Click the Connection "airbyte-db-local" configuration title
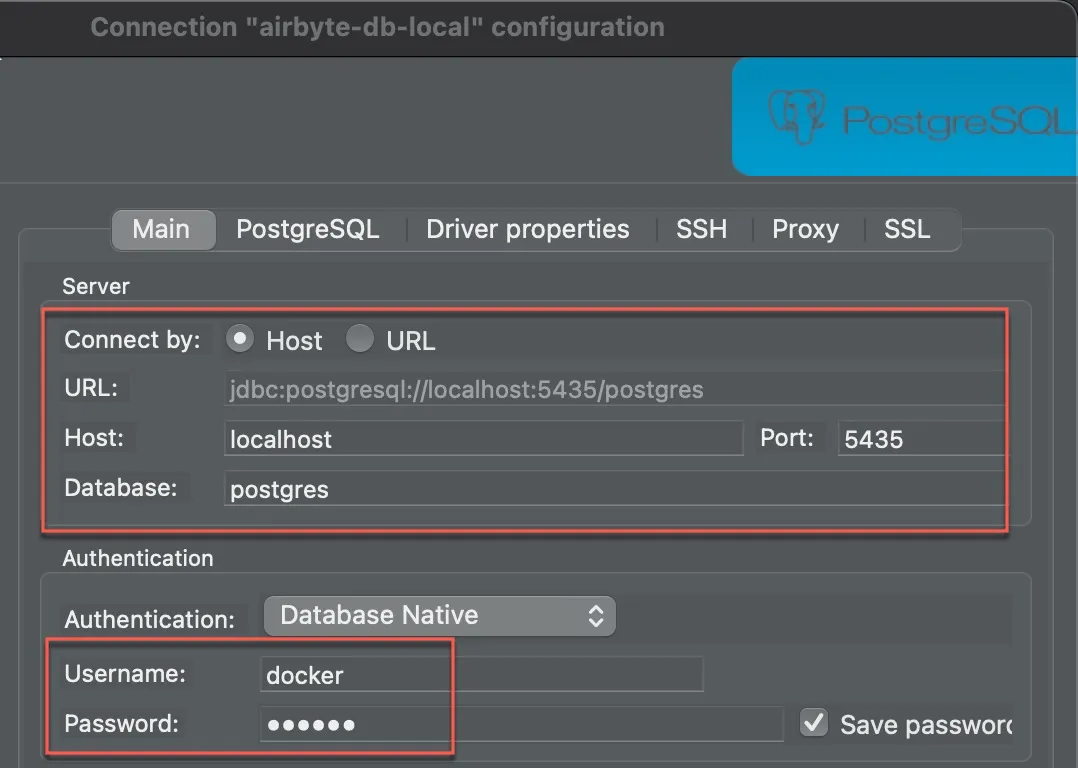 (377, 28)
